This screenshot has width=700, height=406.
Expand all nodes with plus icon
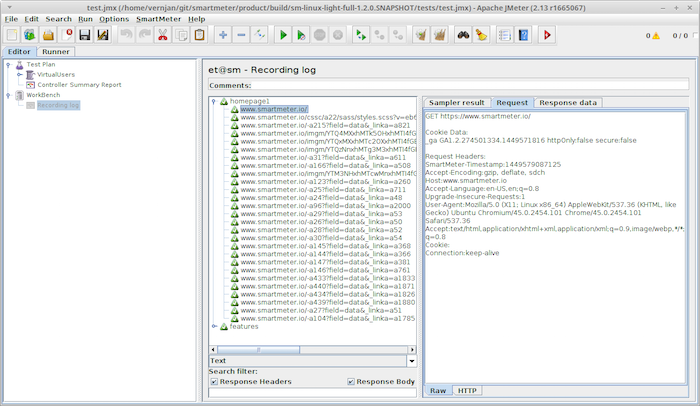(x=223, y=35)
